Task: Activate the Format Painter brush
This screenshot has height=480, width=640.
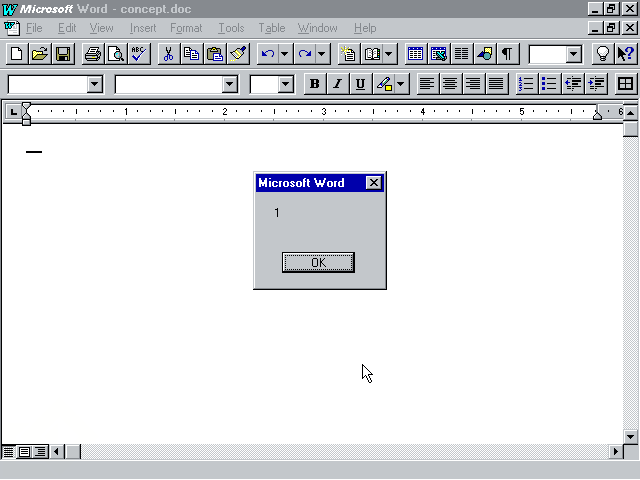Action: pyautogui.click(x=238, y=54)
